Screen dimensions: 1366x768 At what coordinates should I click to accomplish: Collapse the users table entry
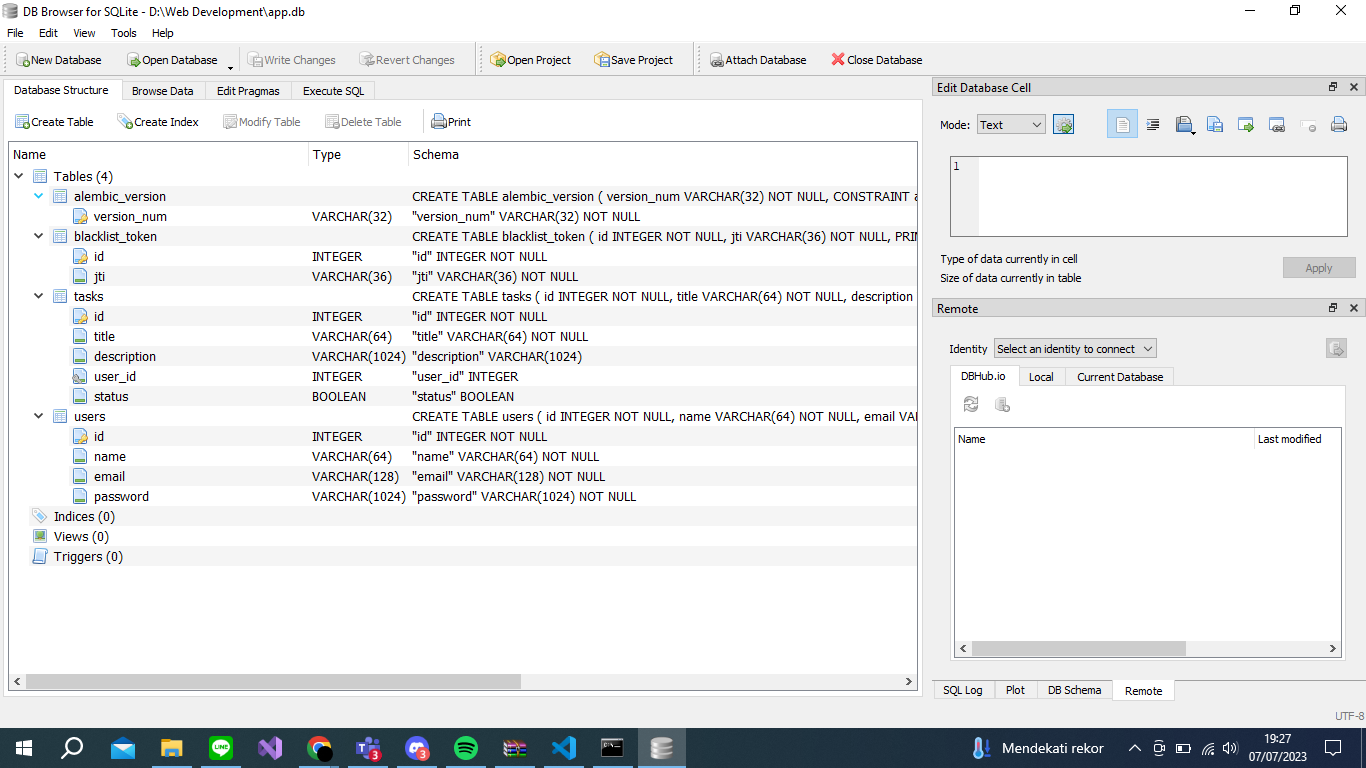pos(37,416)
